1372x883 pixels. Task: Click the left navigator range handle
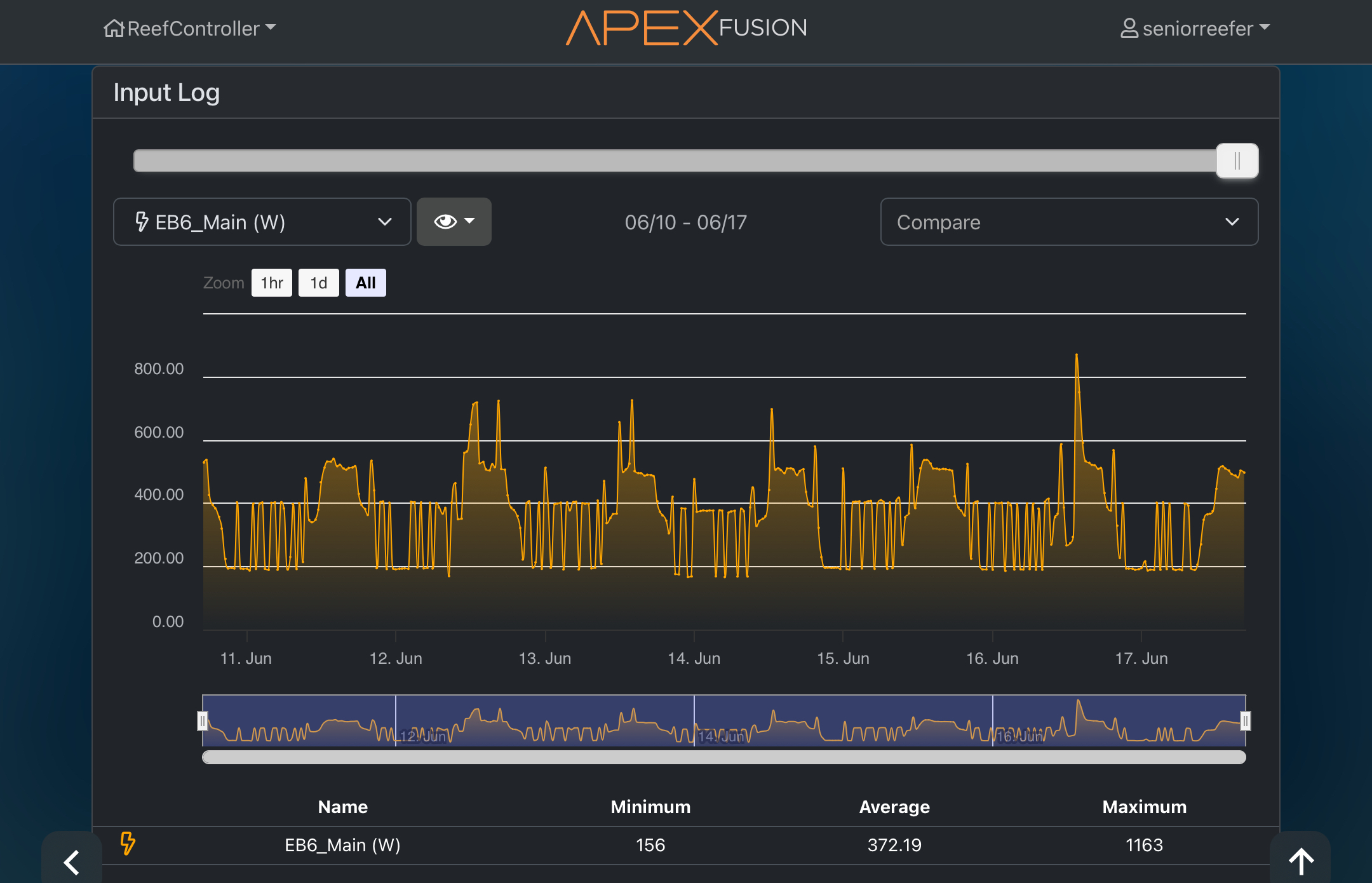click(x=203, y=720)
